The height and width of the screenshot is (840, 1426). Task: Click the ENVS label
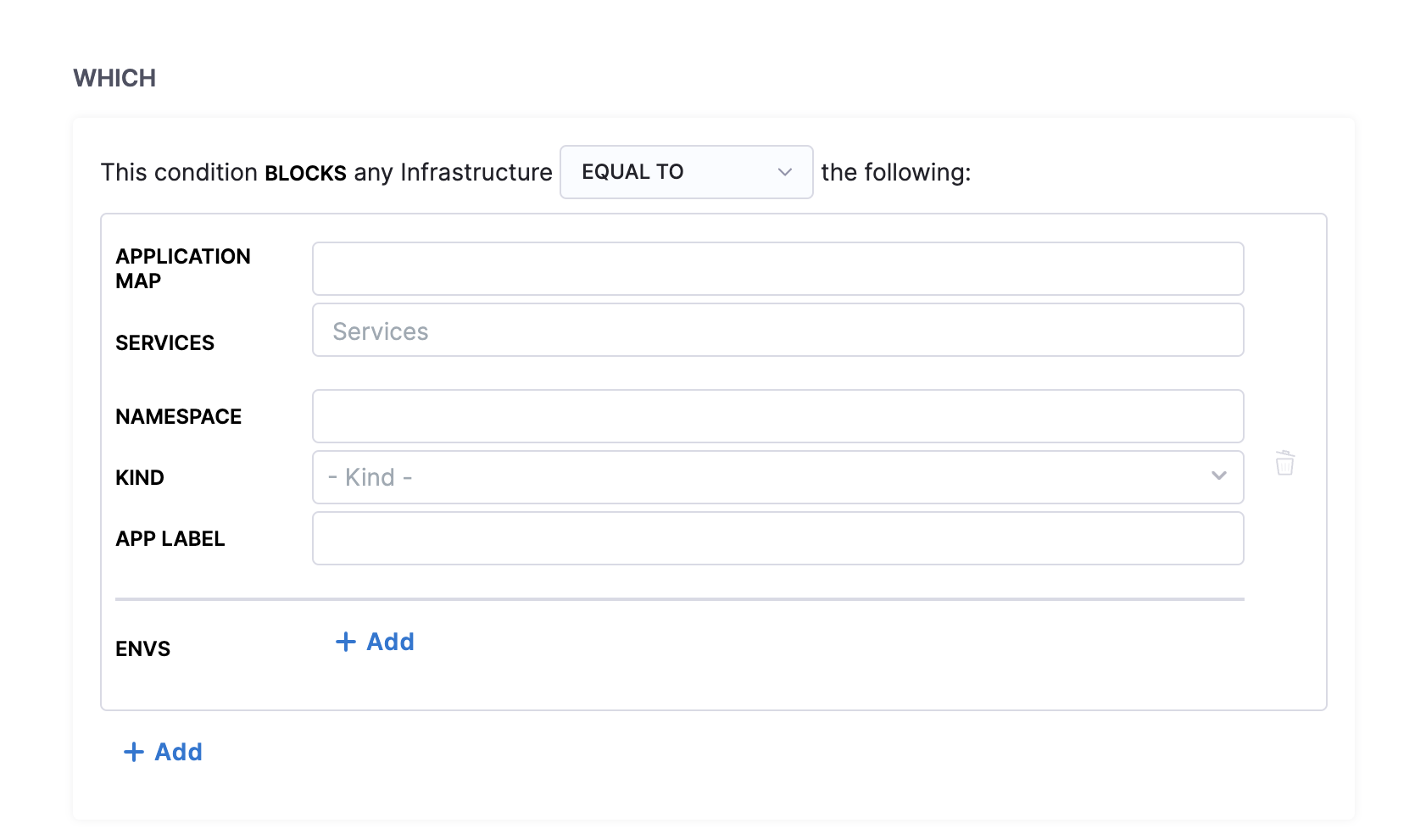point(142,648)
